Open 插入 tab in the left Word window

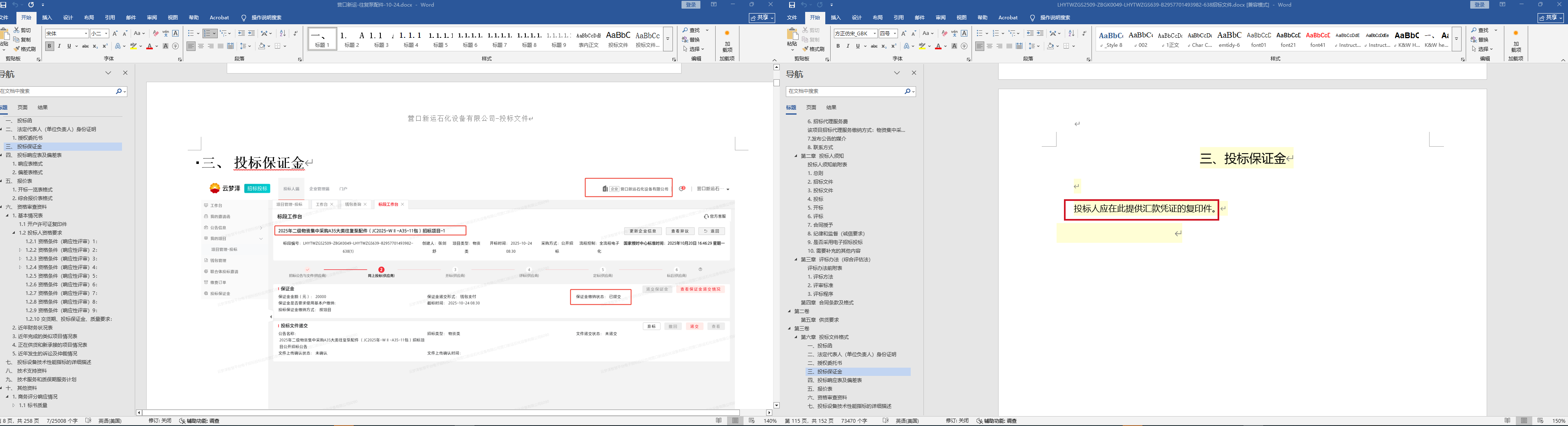click(47, 18)
